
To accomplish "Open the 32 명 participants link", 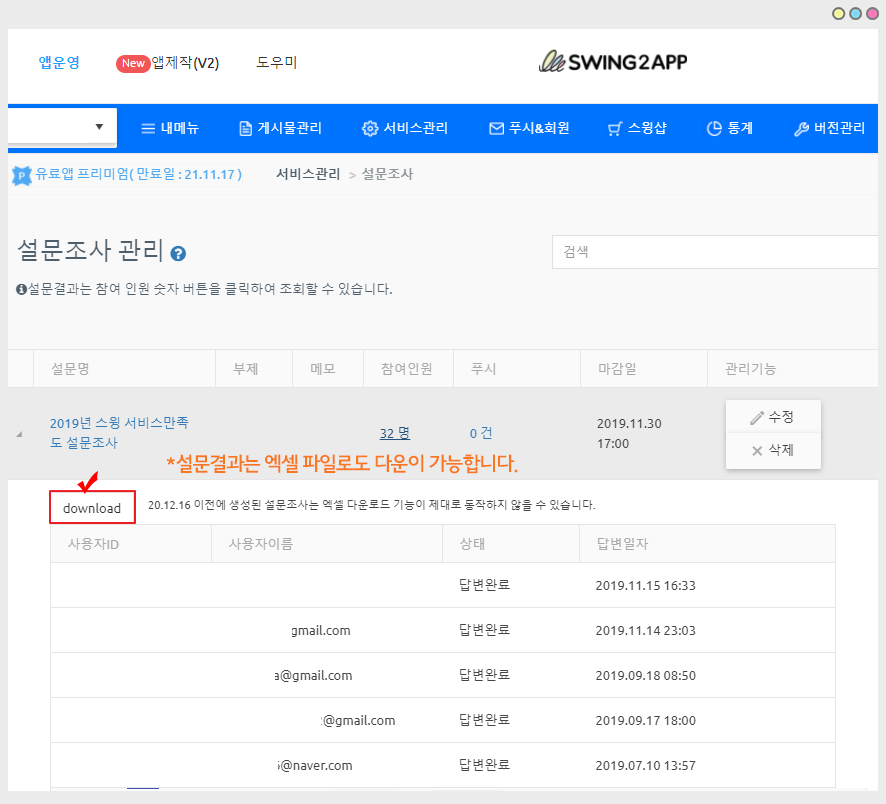I will [x=394, y=433].
